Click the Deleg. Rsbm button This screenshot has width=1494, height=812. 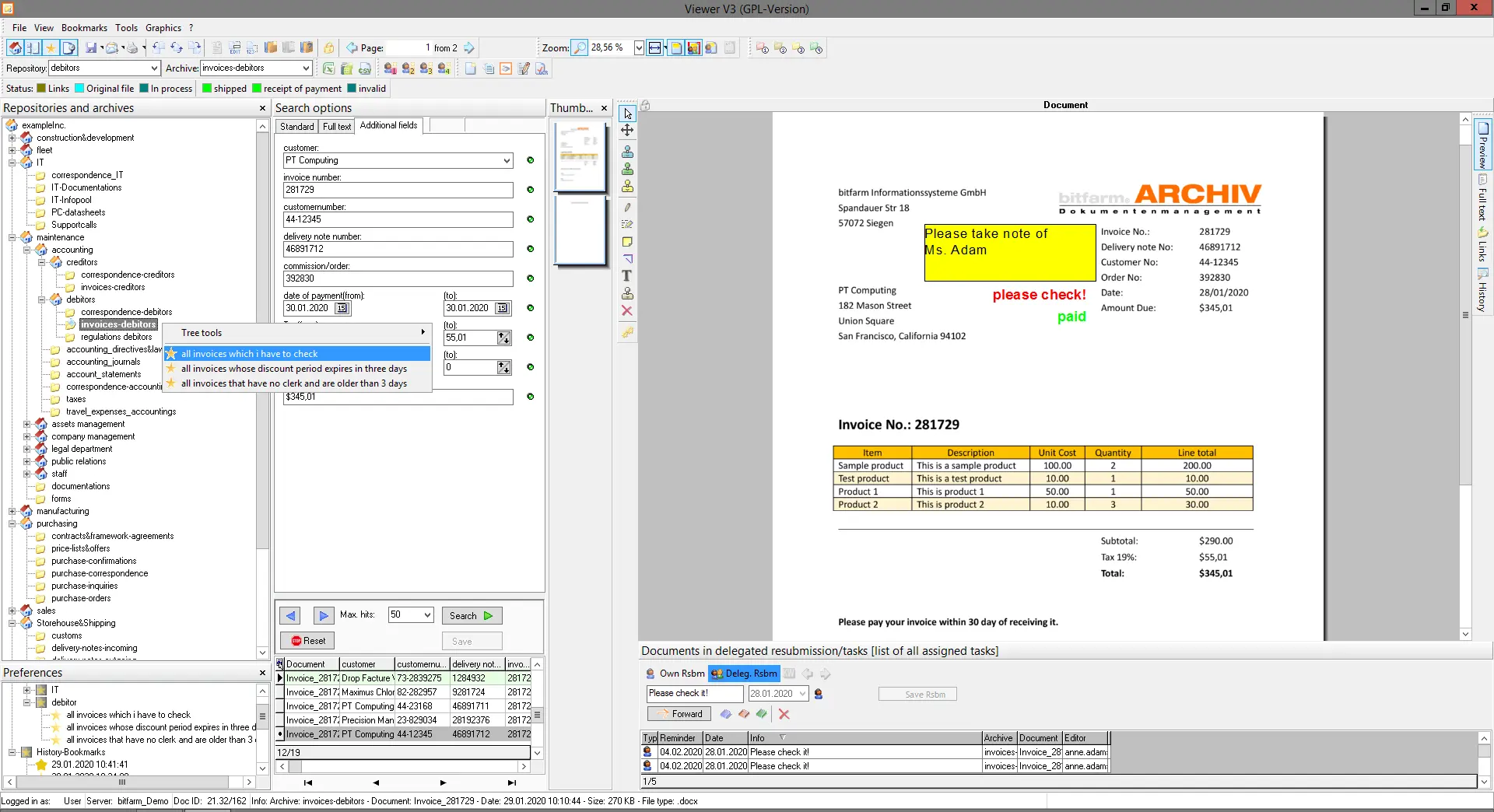(x=743, y=674)
